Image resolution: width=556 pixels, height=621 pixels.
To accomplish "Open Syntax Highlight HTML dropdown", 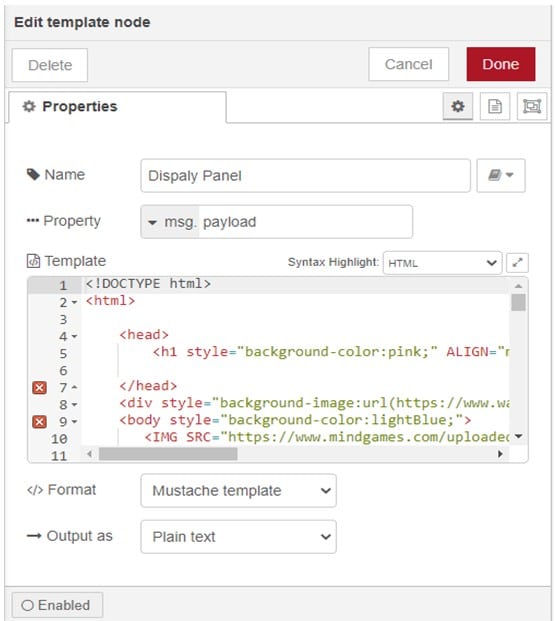I will 442,263.
